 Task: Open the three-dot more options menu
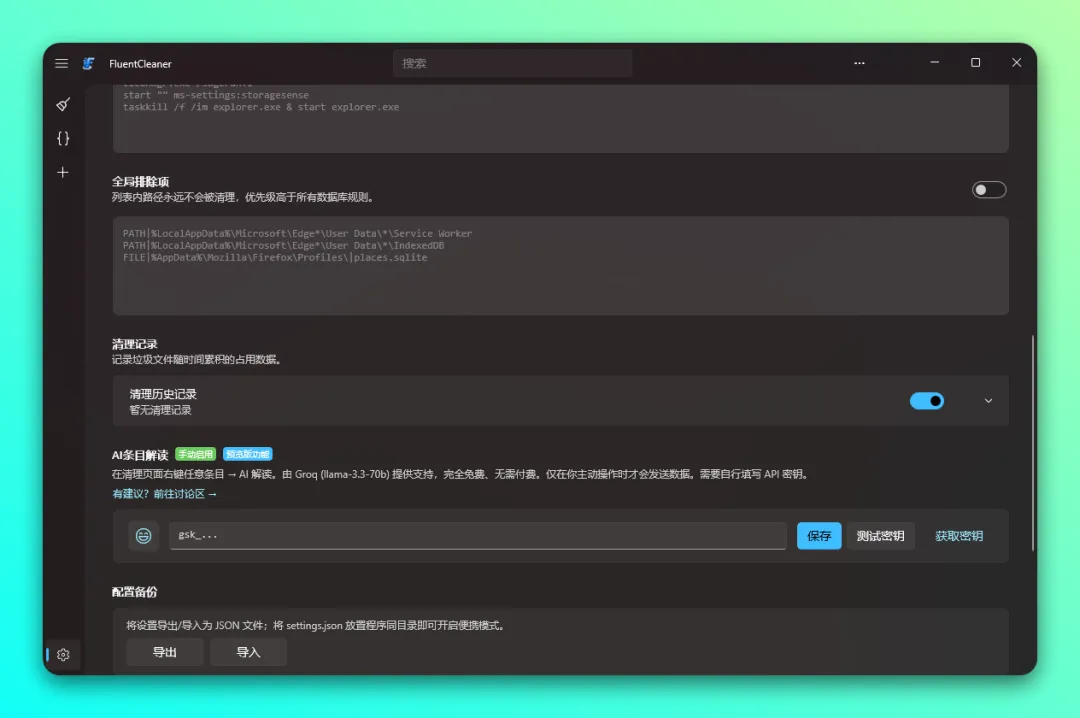tap(859, 63)
